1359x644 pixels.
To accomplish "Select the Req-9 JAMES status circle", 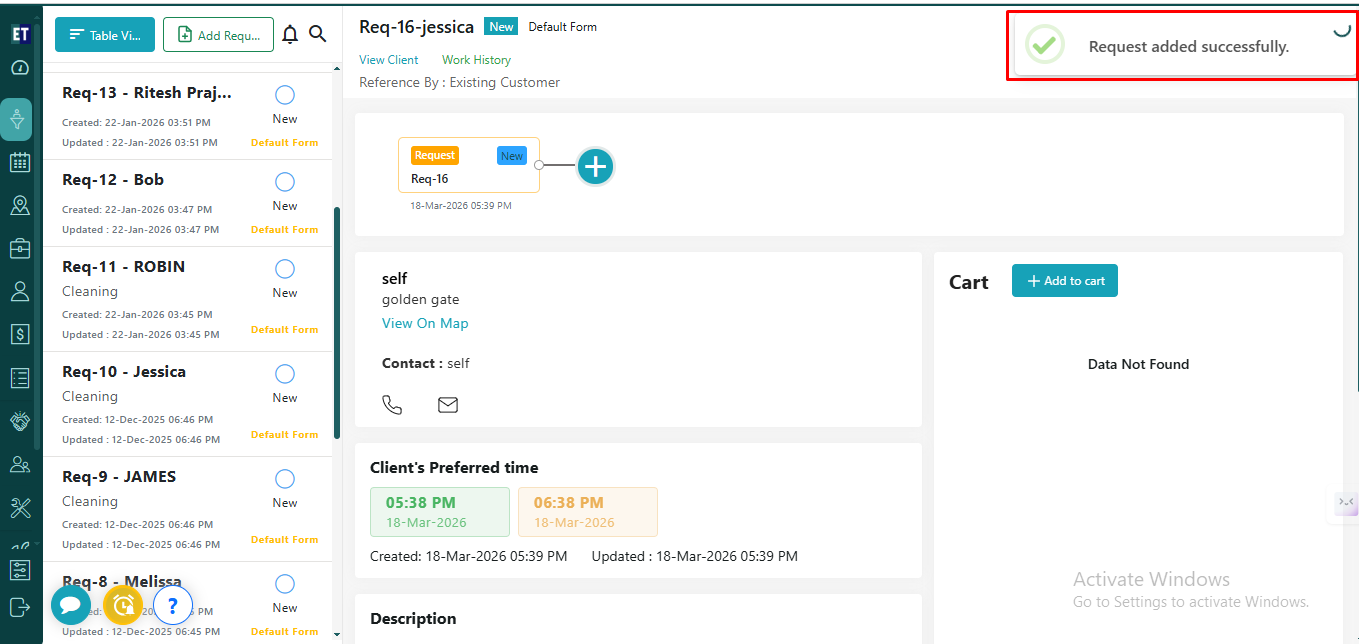I will (x=285, y=479).
